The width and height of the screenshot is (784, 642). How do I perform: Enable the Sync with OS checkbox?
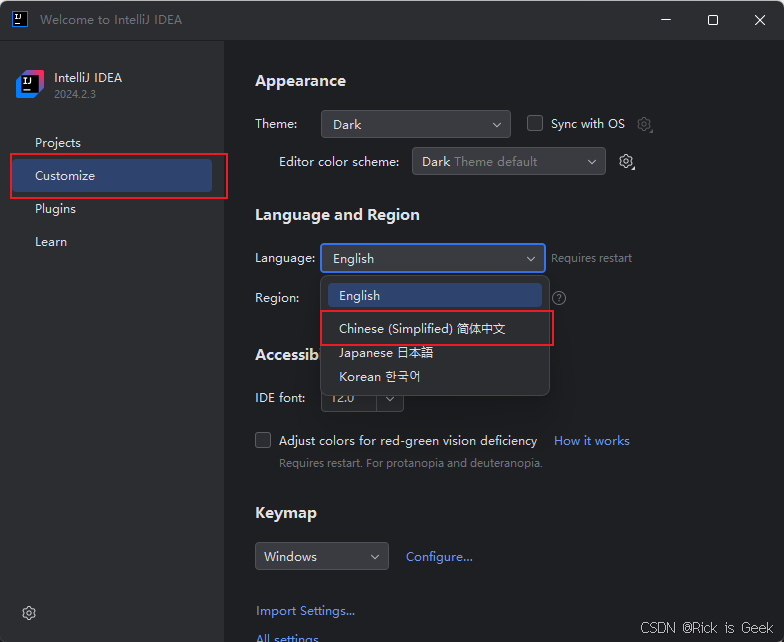pos(535,124)
